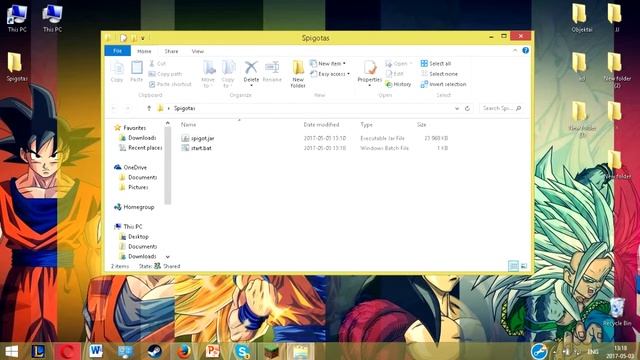Click the Back navigation arrow
The width and height of the screenshot is (640, 360).
[114, 108]
